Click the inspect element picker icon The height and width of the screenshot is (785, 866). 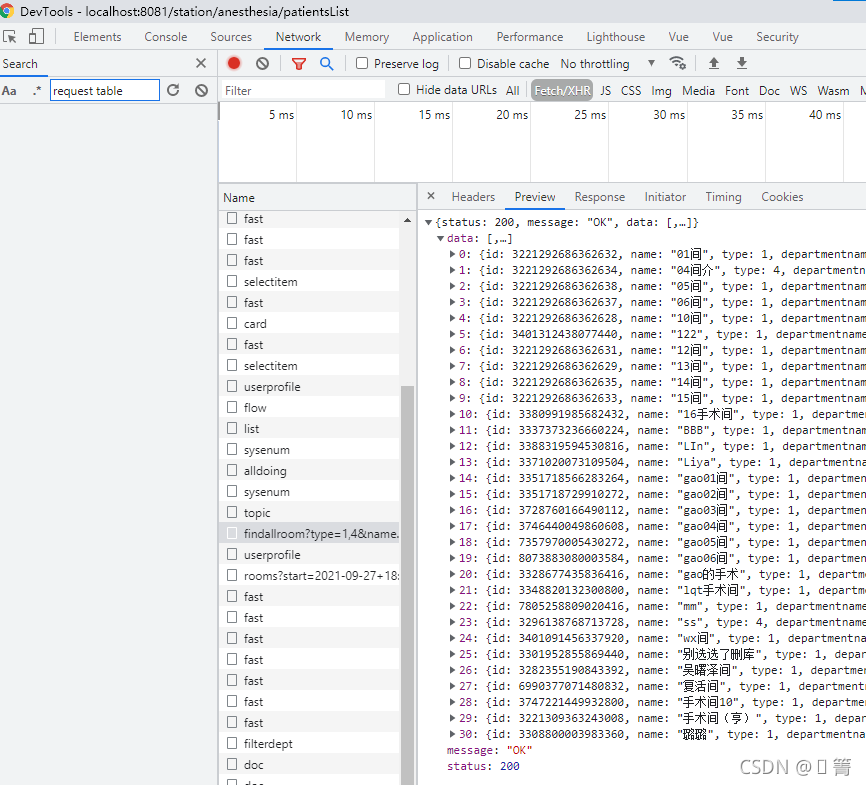(x=10, y=37)
